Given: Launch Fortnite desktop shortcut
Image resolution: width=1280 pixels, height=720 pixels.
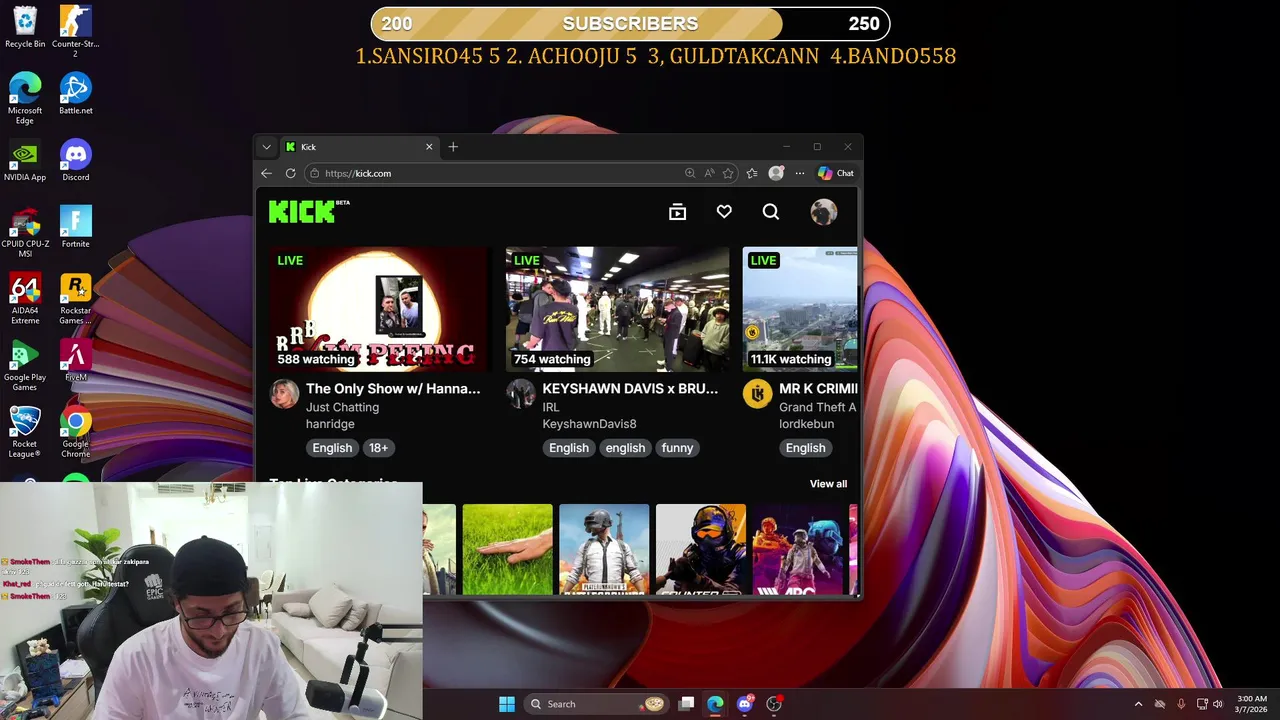Looking at the screenshot, I should click(75, 227).
